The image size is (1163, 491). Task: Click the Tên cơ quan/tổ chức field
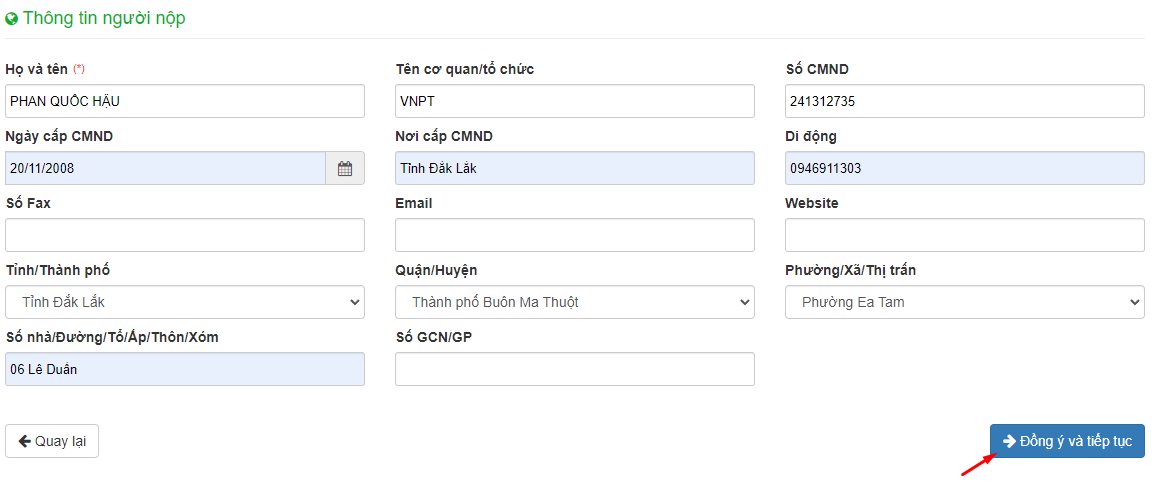point(575,101)
